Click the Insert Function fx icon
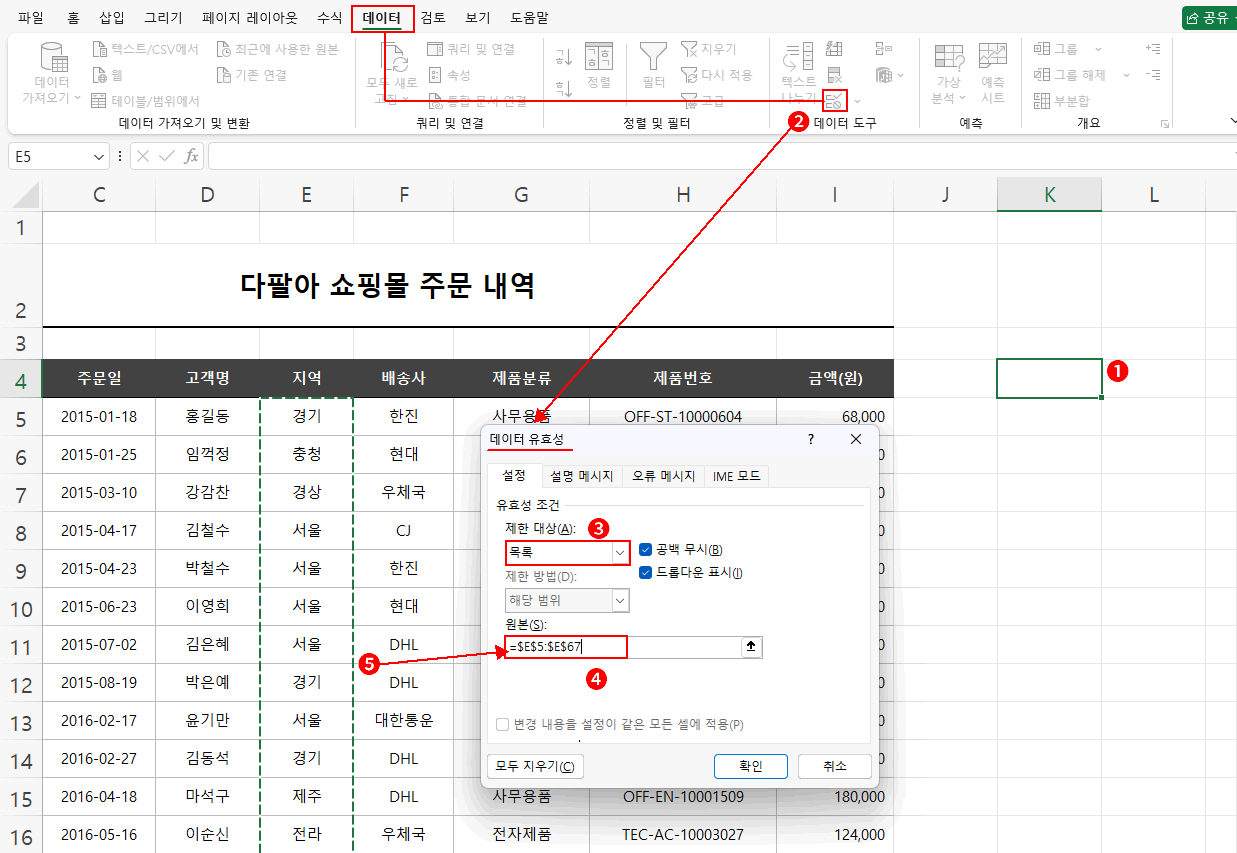The image size is (1237, 853). (191, 156)
